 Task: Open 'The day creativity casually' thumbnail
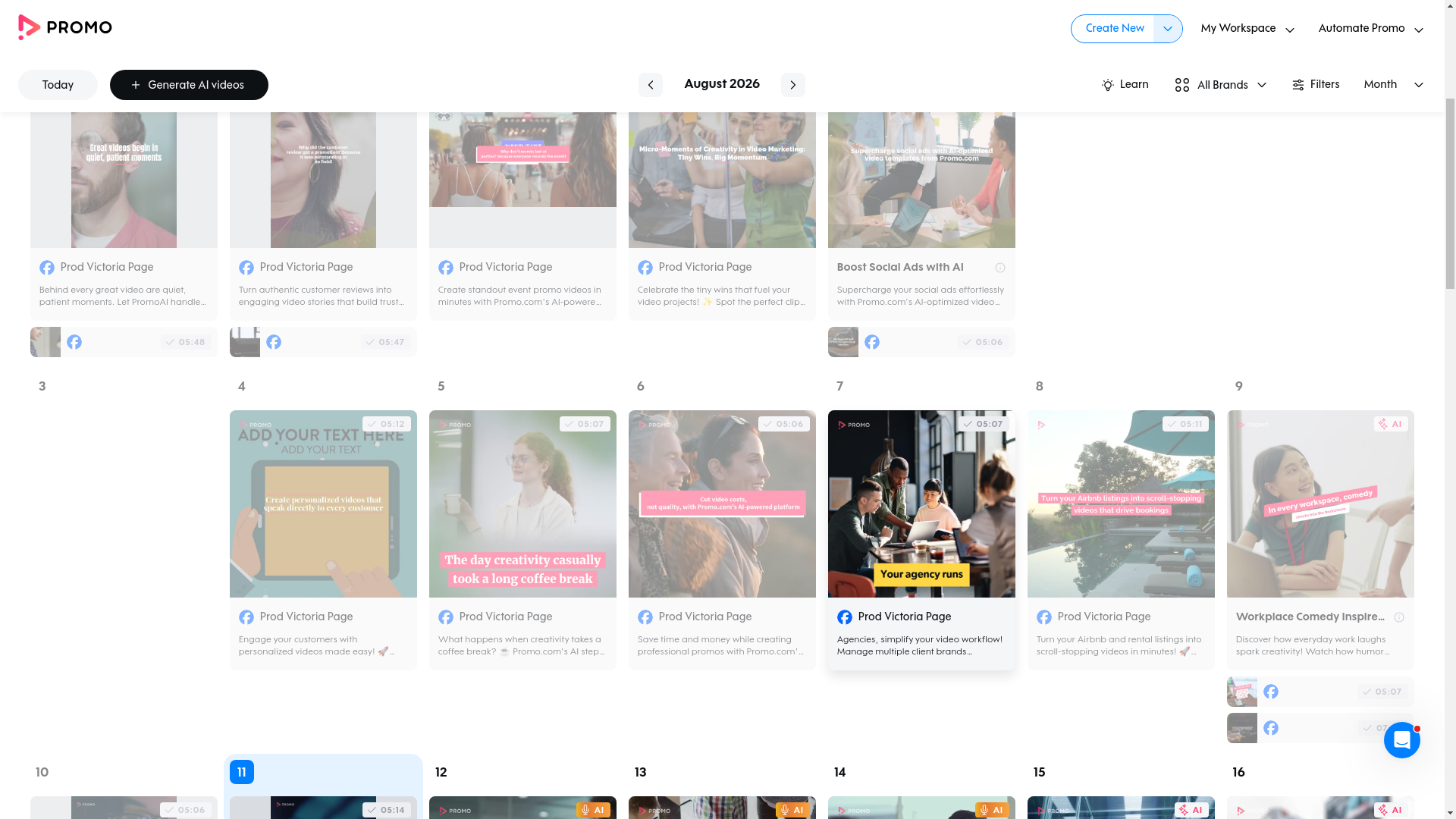pyautogui.click(x=522, y=504)
